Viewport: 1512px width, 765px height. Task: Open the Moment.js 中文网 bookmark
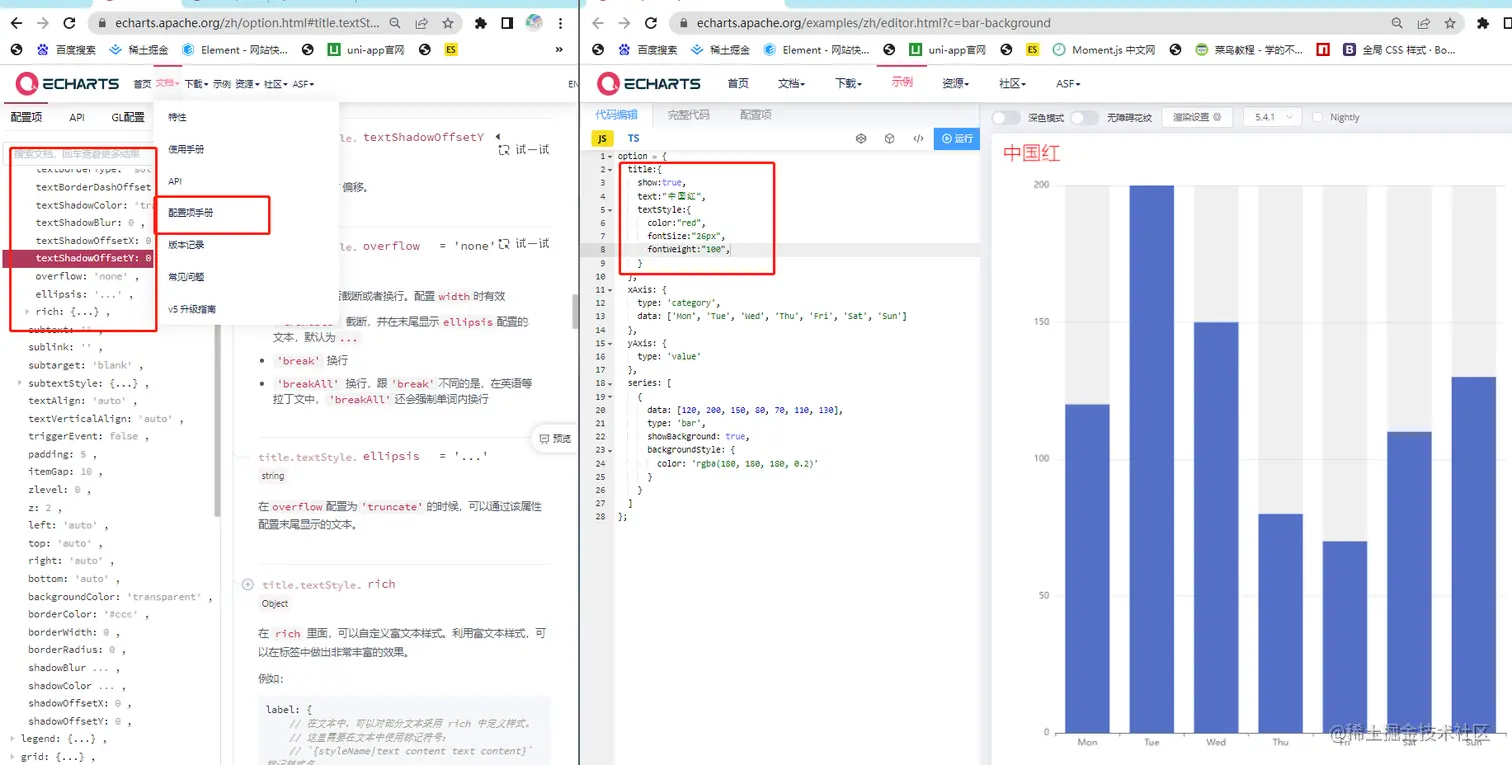[1103, 49]
